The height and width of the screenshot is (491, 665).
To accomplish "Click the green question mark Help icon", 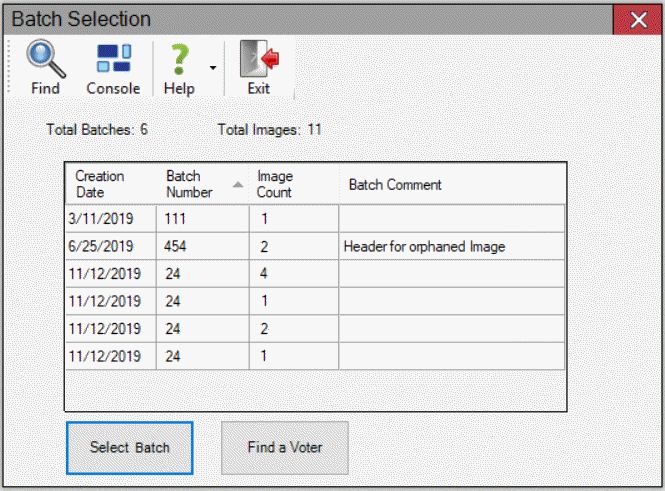I will (180, 60).
